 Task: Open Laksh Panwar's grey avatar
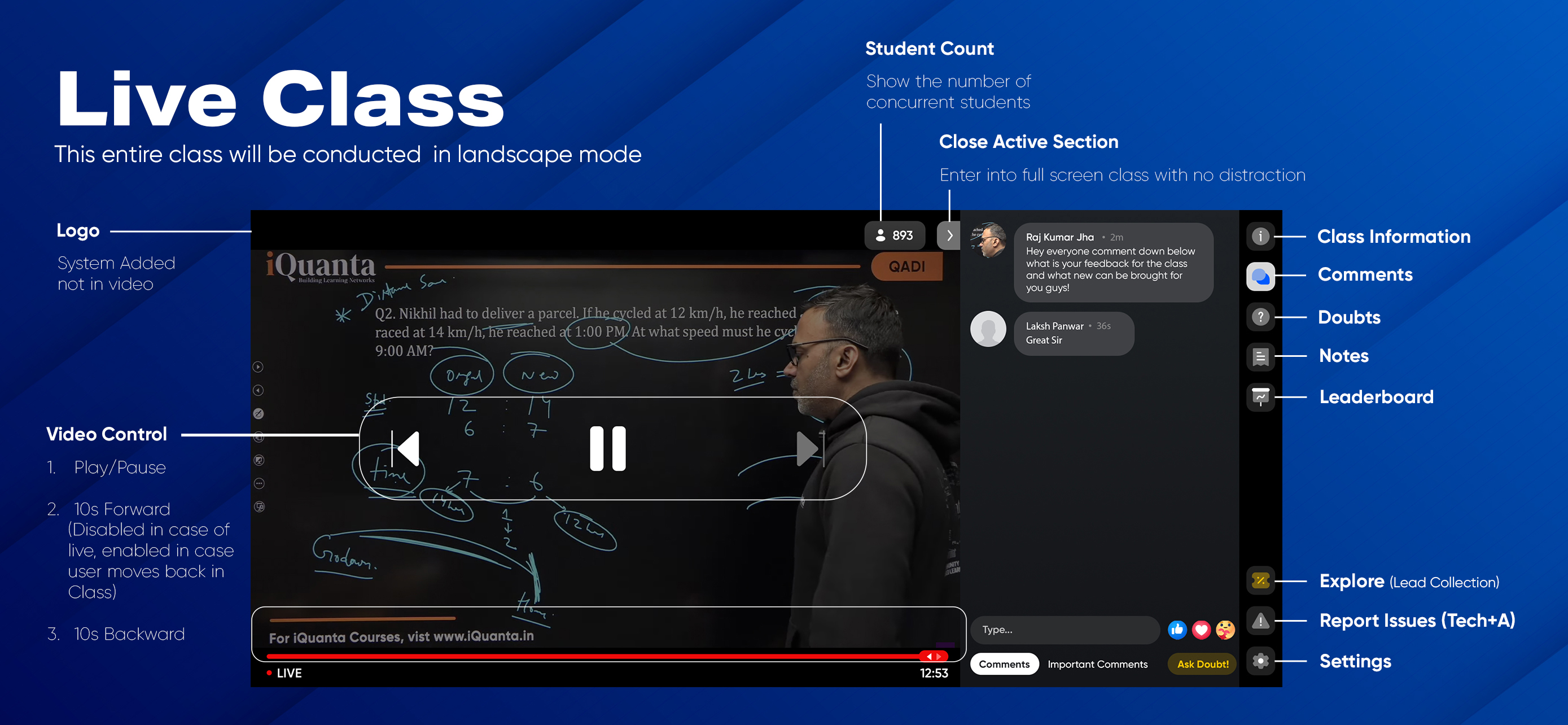click(988, 329)
